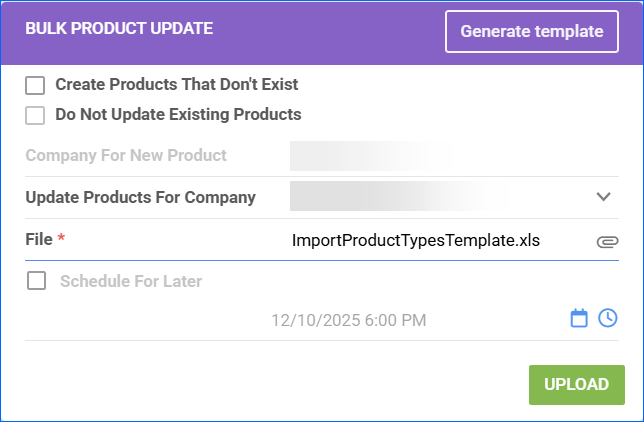Click the Schedule For Later label text
The image size is (644, 422).
click(x=131, y=281)
